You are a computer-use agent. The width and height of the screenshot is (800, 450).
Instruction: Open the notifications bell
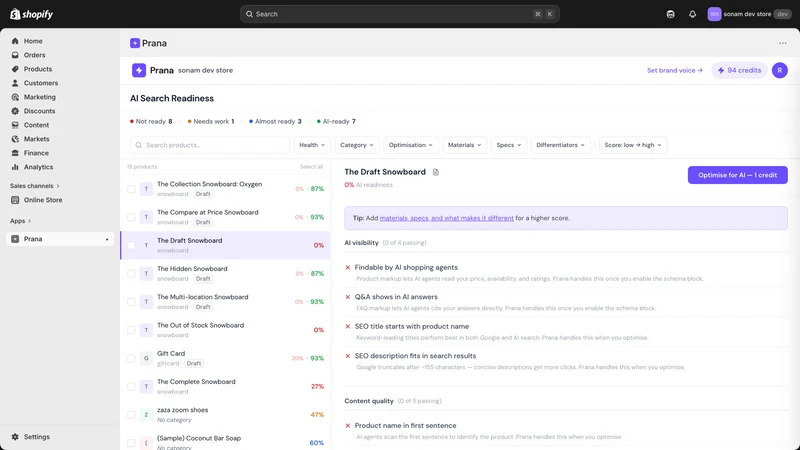(x=692, y=14)
